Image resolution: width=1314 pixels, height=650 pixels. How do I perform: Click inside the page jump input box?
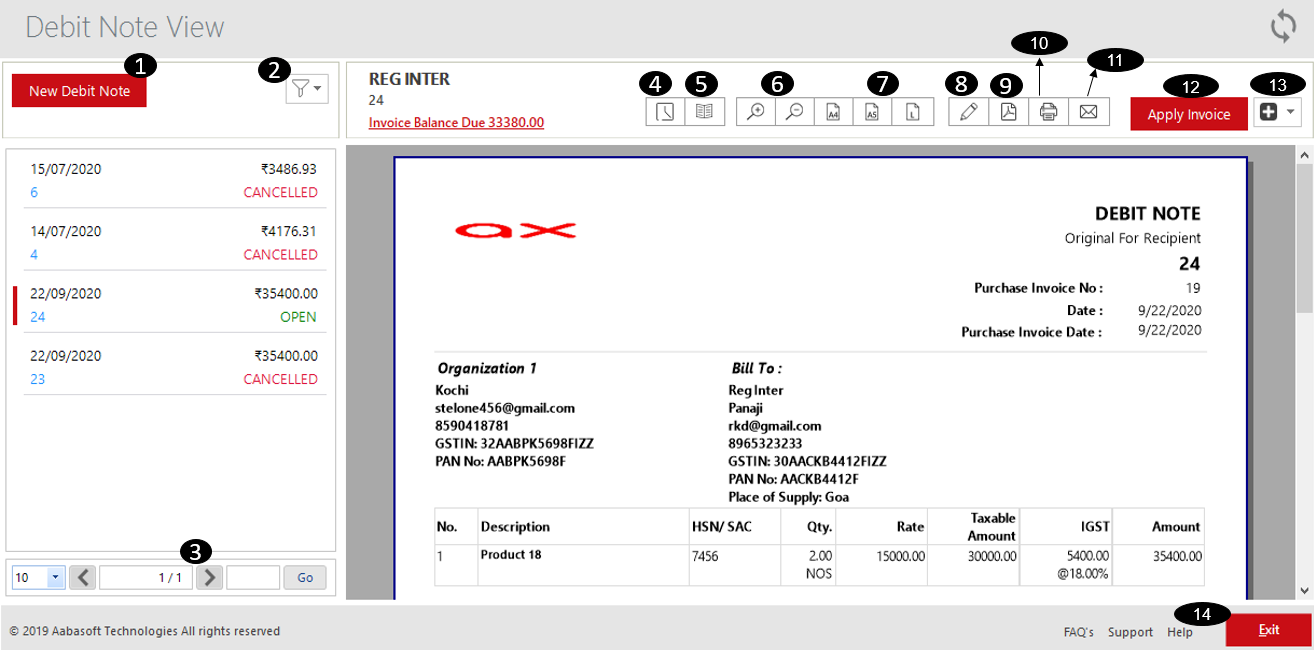pos(253,577)
